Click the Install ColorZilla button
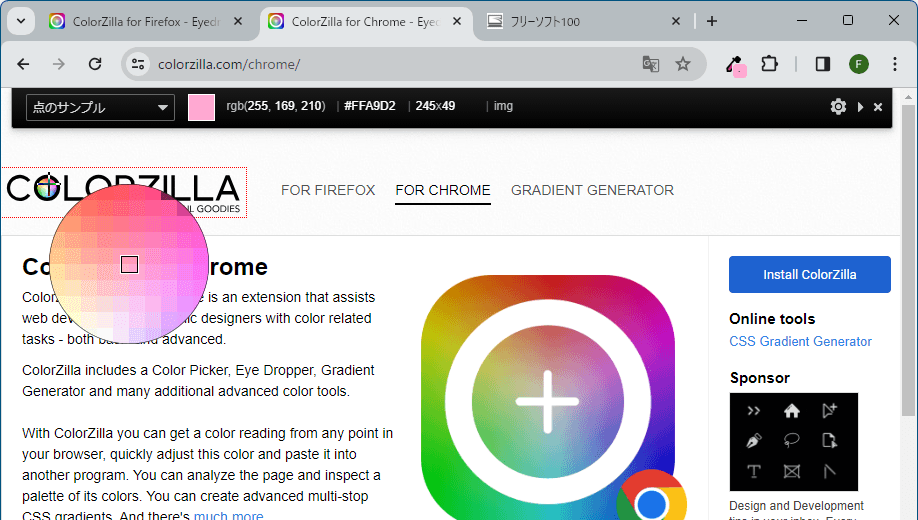 pos(810,274)
